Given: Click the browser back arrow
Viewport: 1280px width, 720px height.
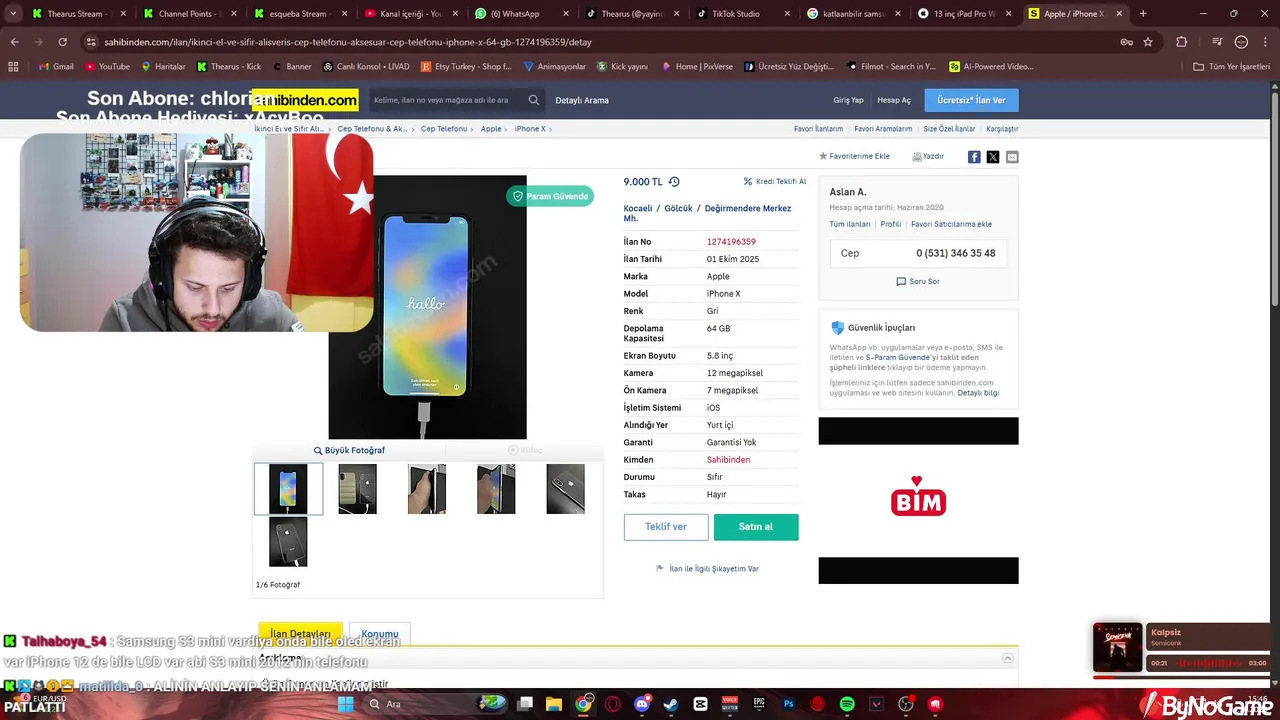Looking at the screenshot, I should click(x=14, y=42).
